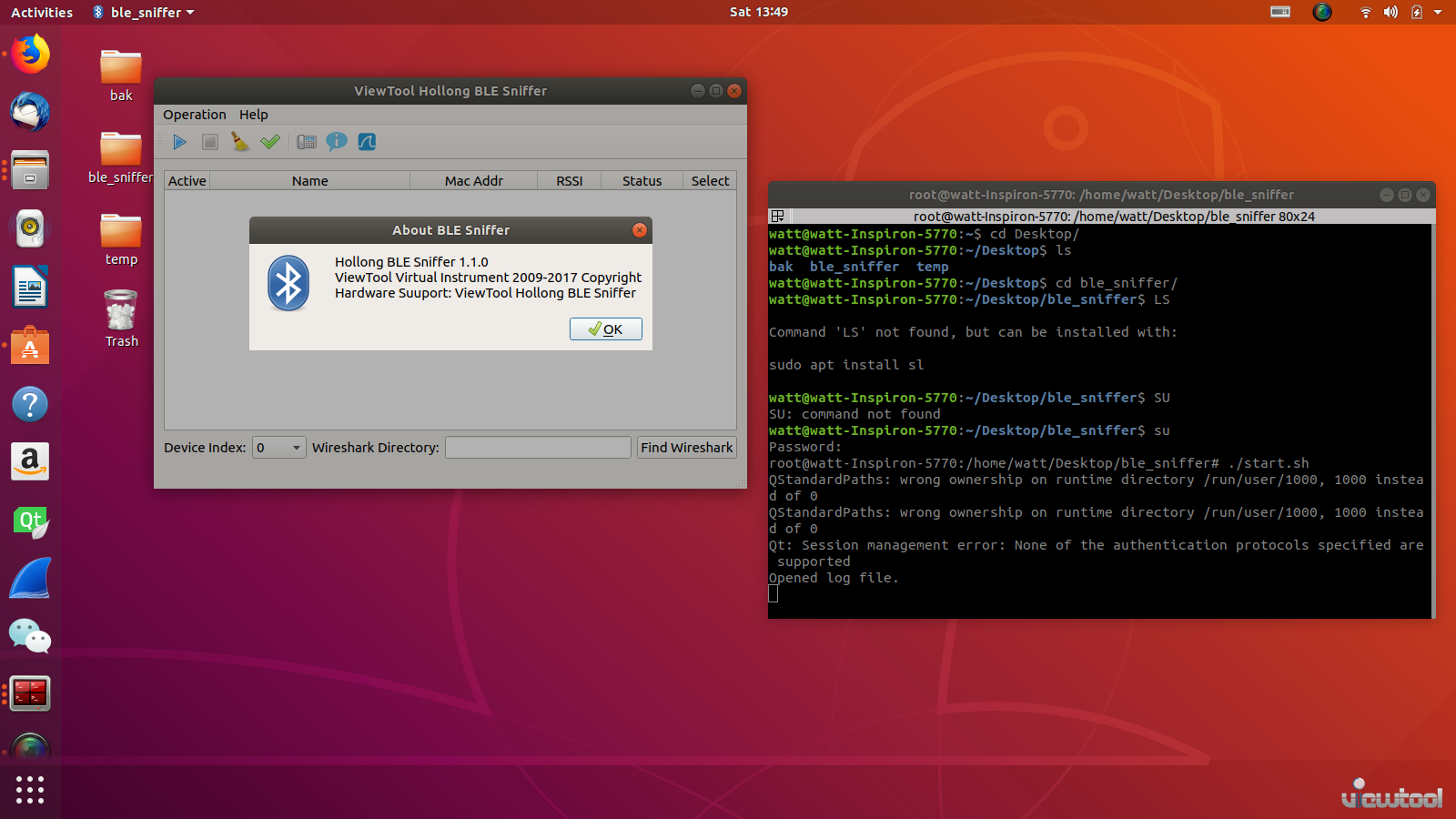Viewport: 1456px width, 819px height.
Task: Close the About BLE Sniffer dialog
Action: (640, 230)
